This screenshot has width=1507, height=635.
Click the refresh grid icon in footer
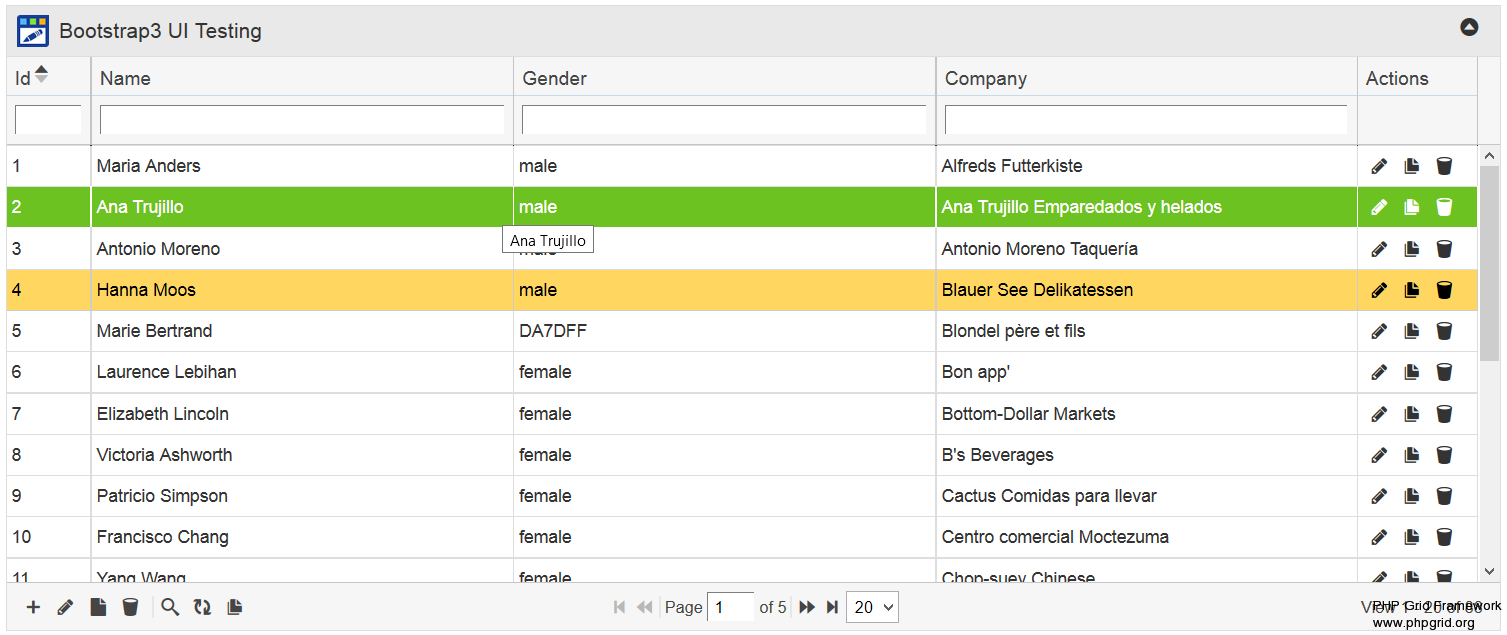(202, 607)
